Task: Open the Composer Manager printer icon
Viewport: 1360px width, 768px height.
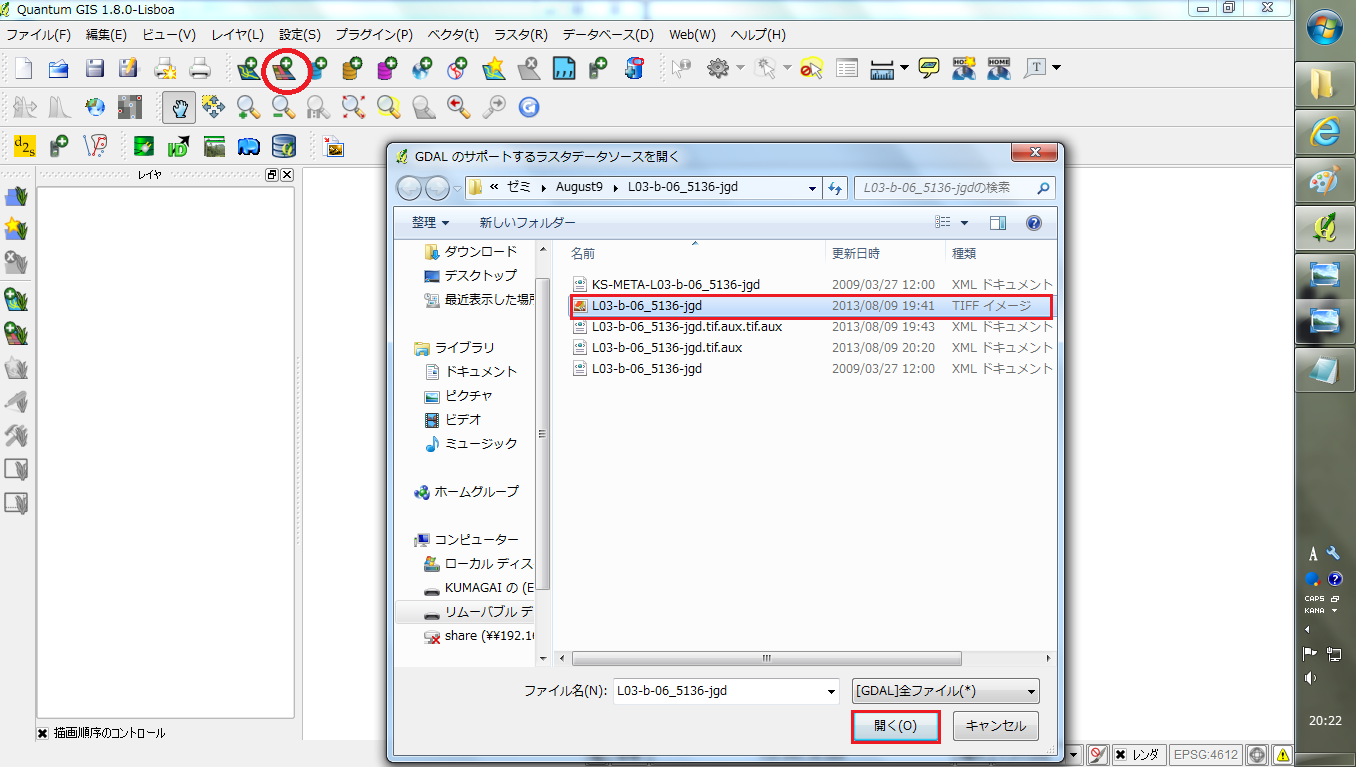Action: (x=200, y=69)
